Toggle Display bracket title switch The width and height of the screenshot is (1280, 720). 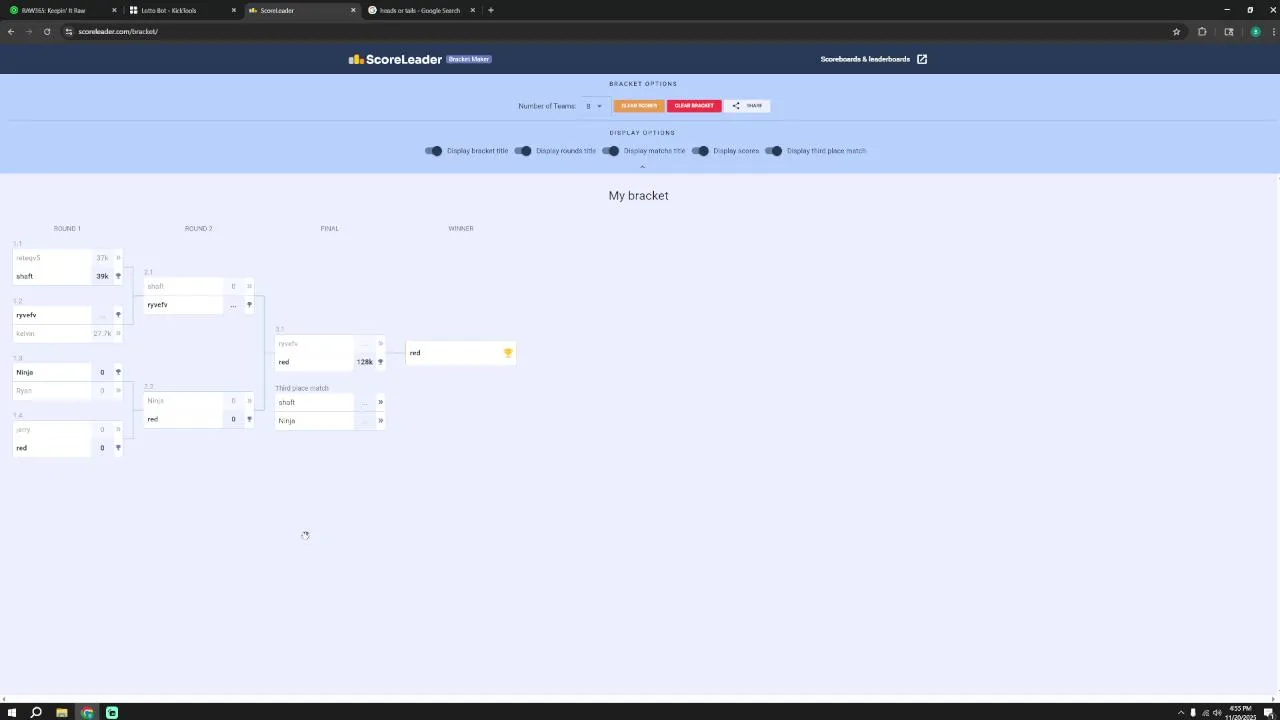click(433, 151)
